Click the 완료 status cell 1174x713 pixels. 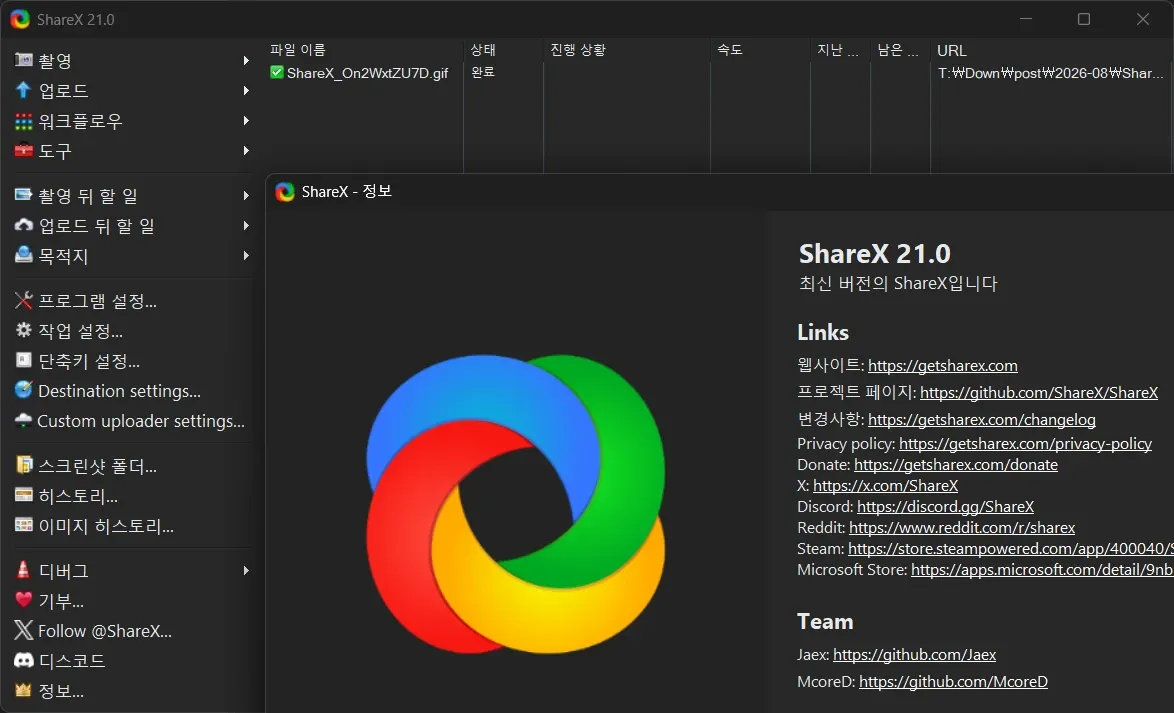coord(483,73)
